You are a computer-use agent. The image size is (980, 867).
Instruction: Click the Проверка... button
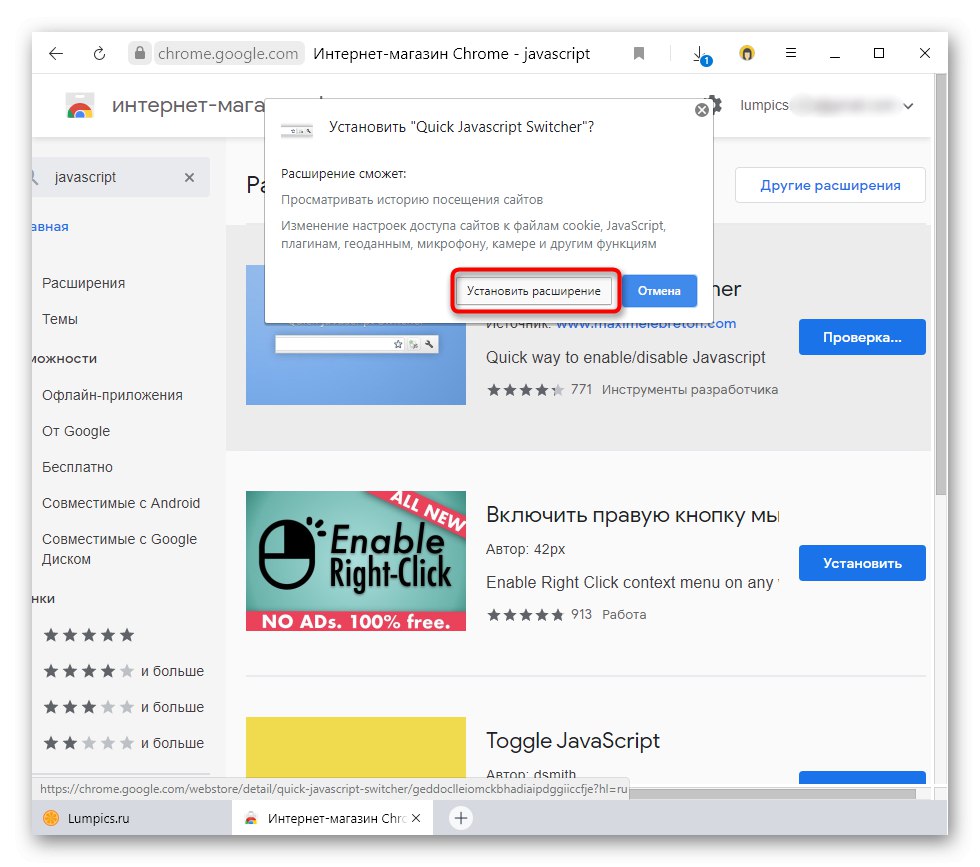pos(862,338)
